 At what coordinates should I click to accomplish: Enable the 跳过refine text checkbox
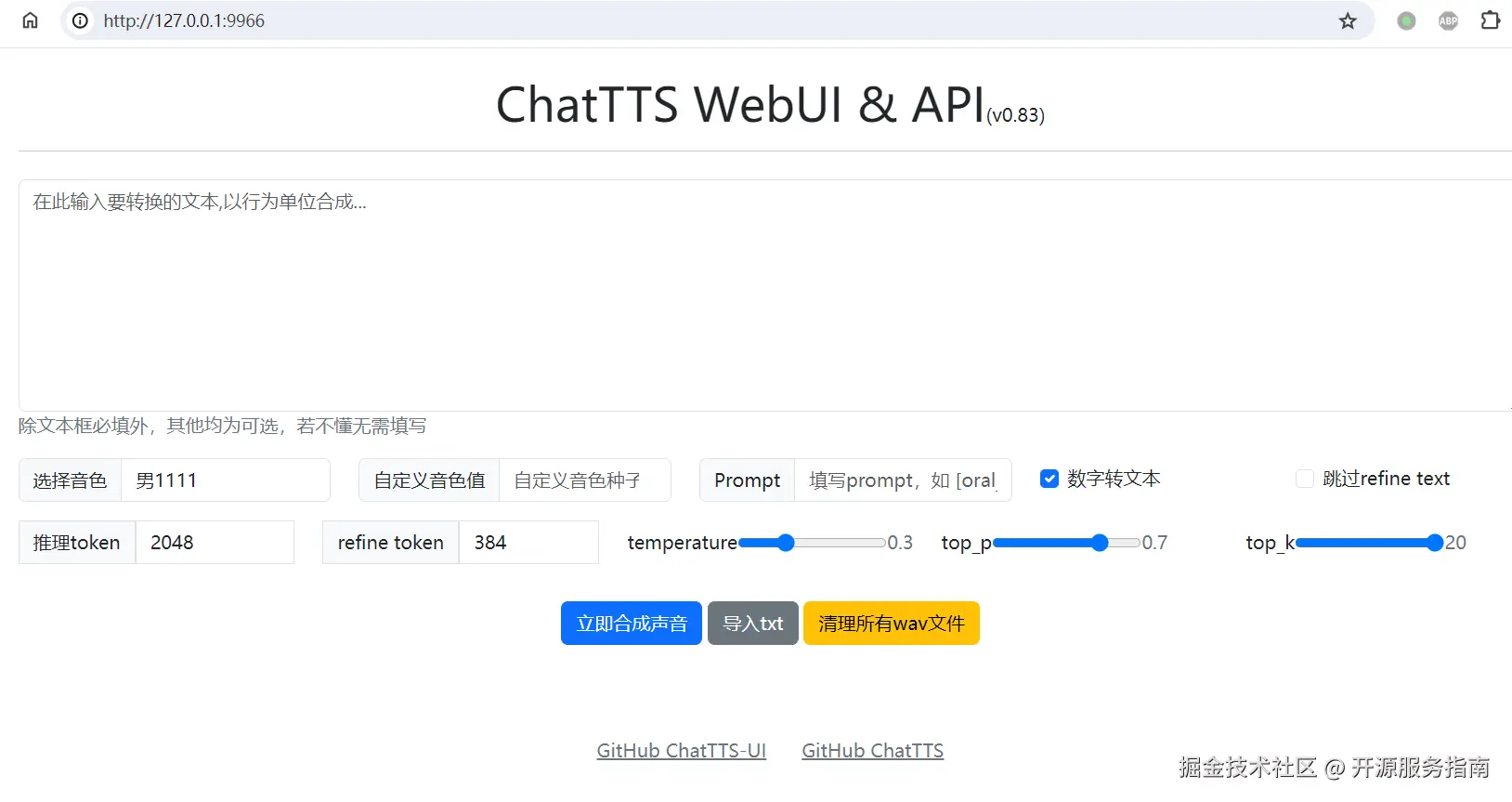coord(1305,479)
